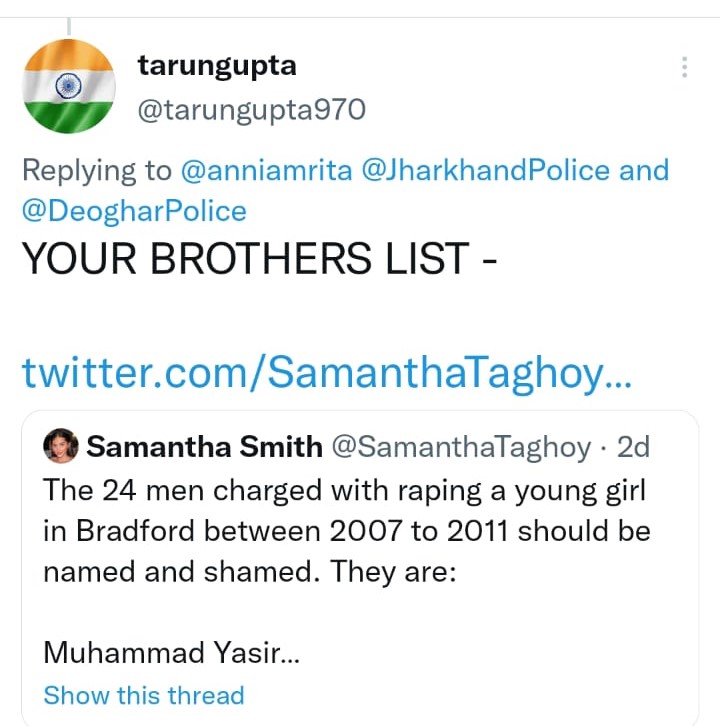Click the blue 'and' in reply recipients
720x726 pixels.
click(644, 170)
